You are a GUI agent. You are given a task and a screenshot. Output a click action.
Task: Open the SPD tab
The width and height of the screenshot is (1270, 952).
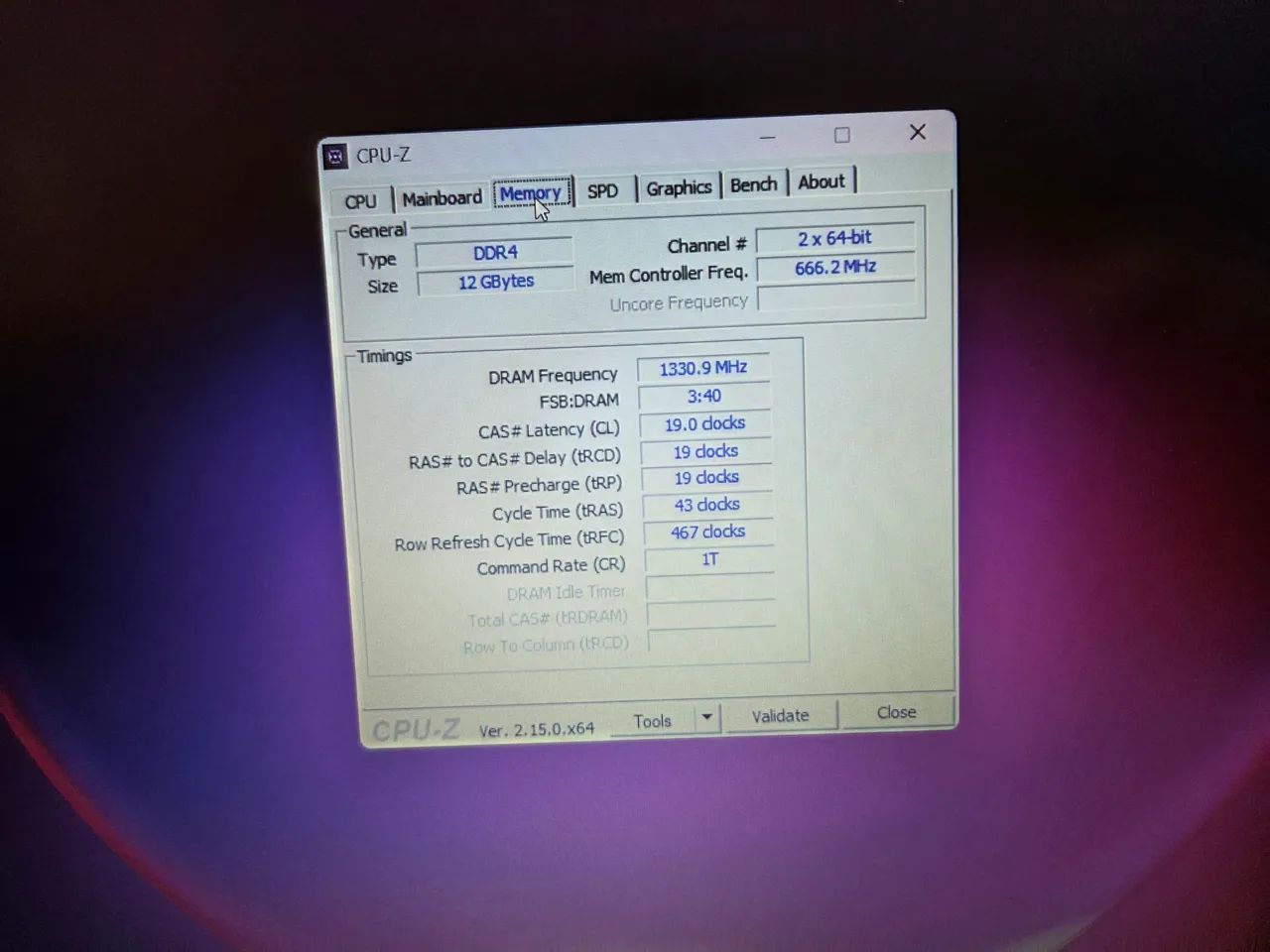(602, 190)
